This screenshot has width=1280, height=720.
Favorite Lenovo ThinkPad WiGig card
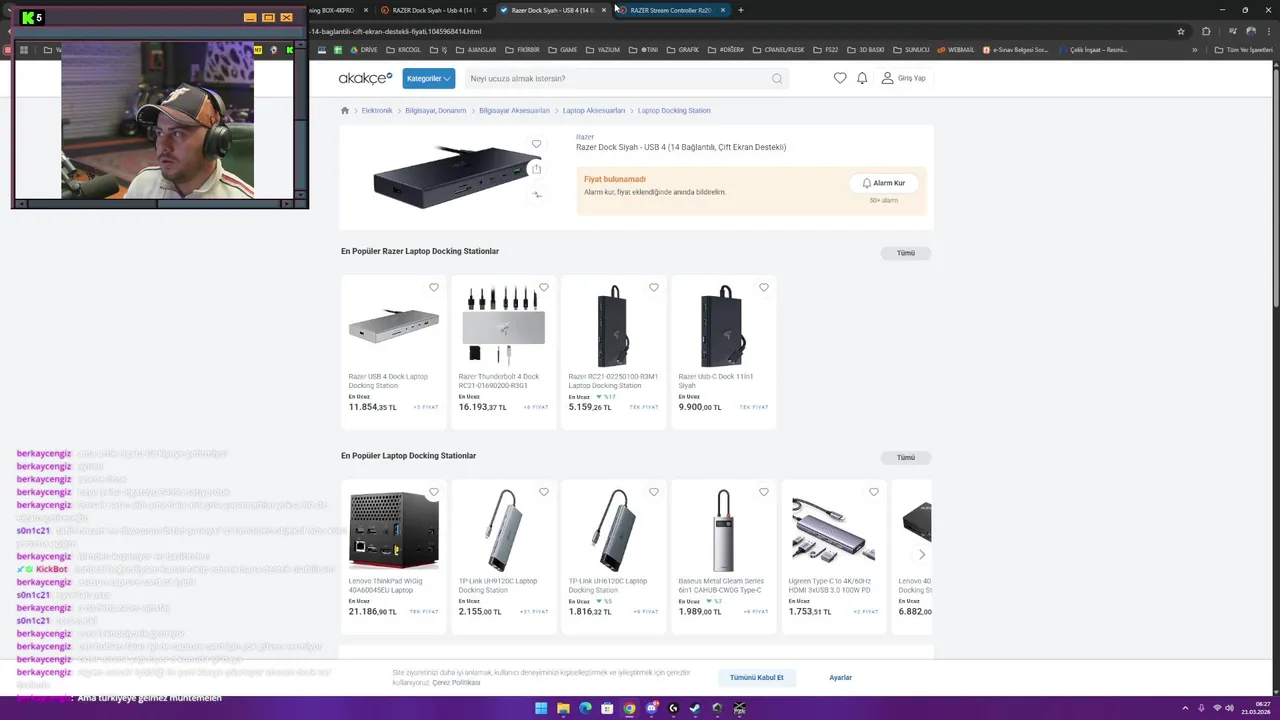coord(434,492)
